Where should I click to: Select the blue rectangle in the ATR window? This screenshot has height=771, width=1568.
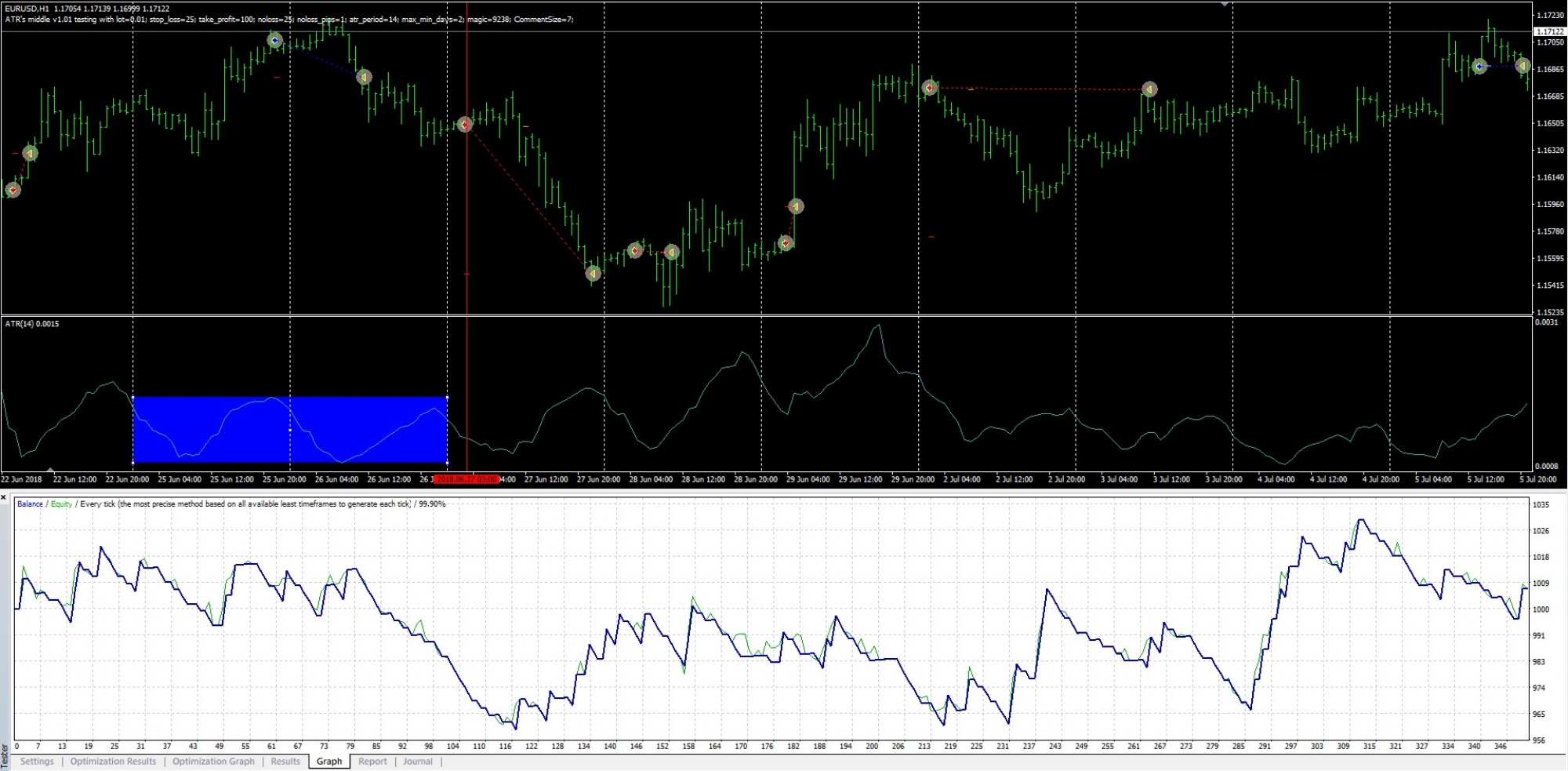[x=290, y=430]
